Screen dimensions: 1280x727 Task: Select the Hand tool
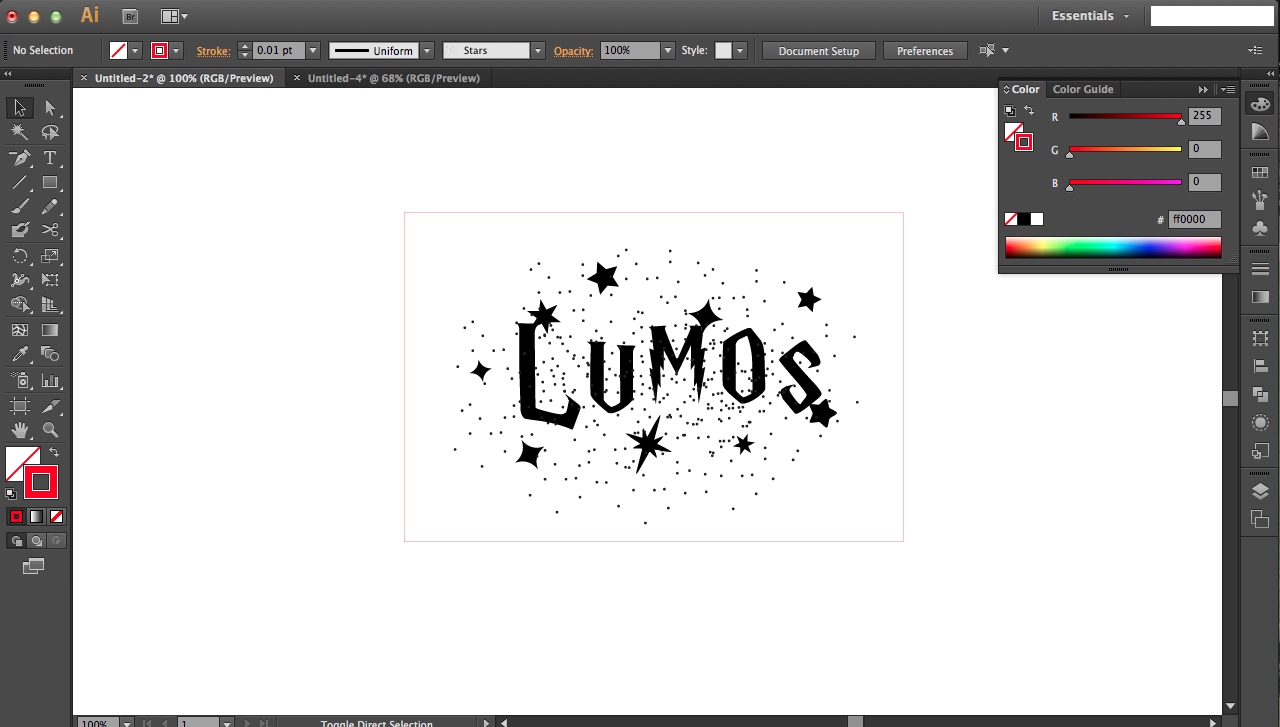19,430
